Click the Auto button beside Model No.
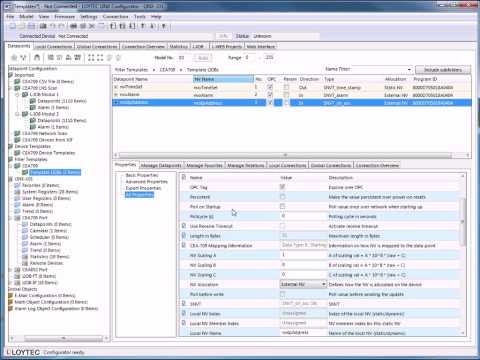480x360 pixels. click(203, 58)
